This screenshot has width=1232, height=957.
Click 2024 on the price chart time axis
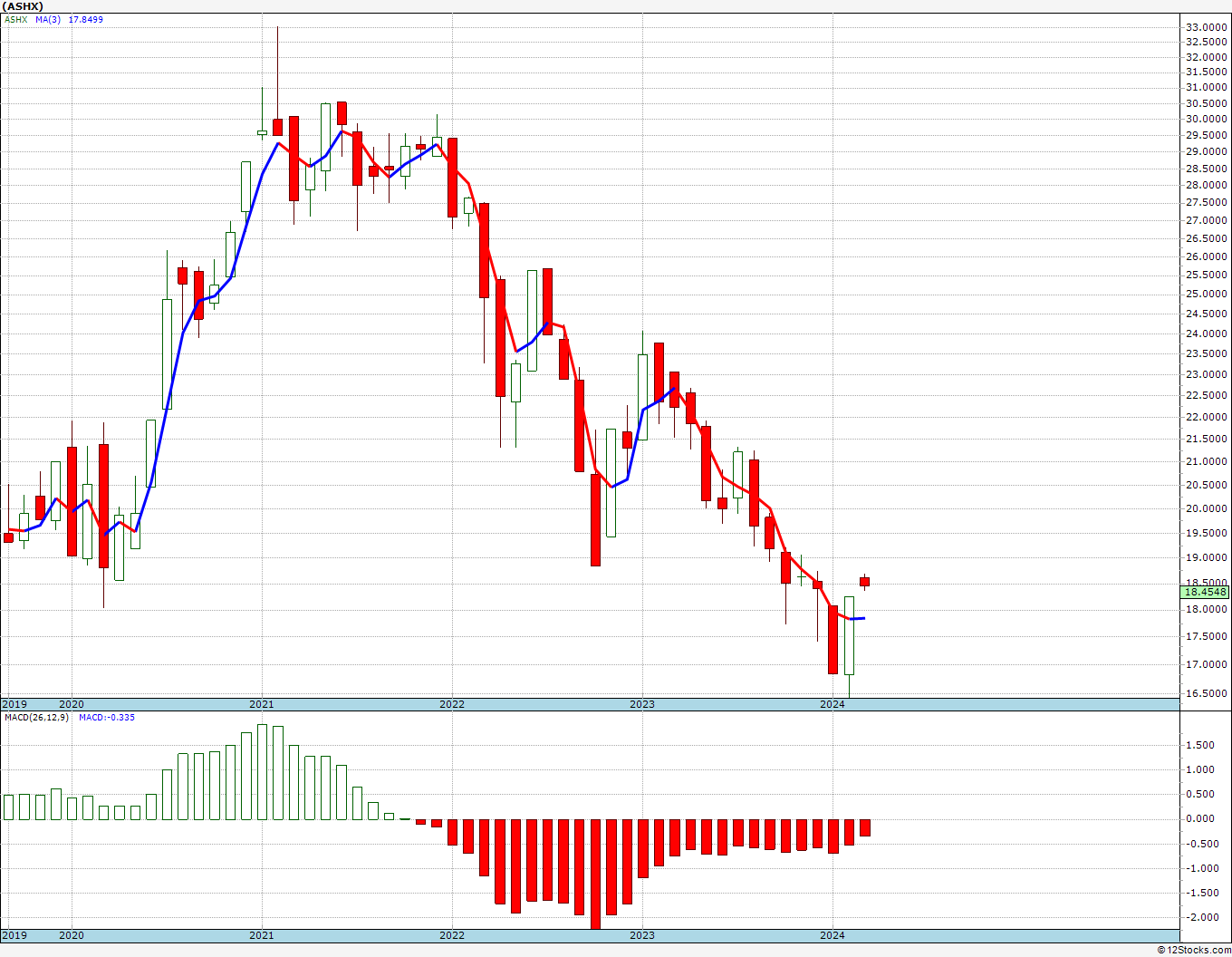tap(833, 704)
